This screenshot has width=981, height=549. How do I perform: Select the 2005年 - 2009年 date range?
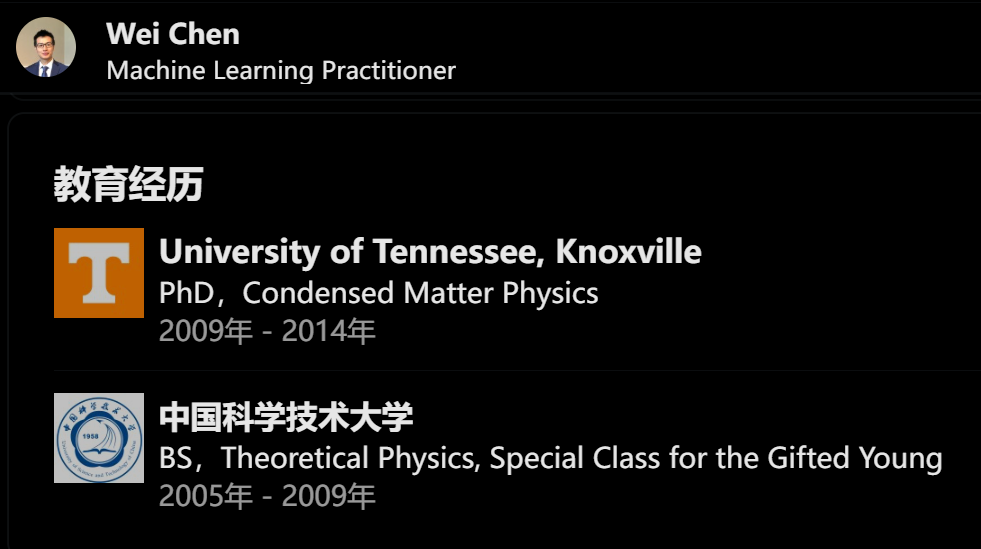click(267, 496)
